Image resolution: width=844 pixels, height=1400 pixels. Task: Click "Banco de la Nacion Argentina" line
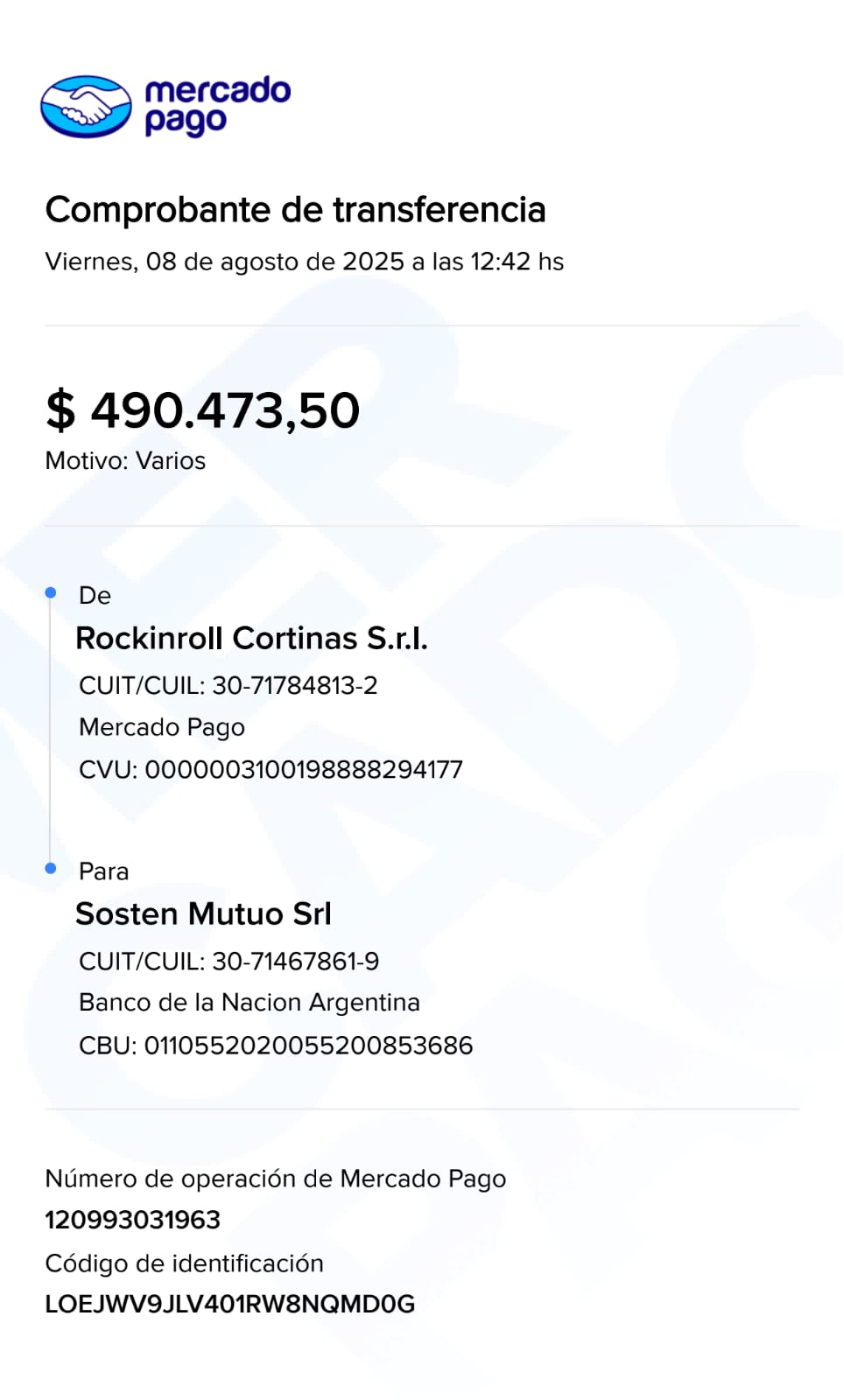[250, 1003]
